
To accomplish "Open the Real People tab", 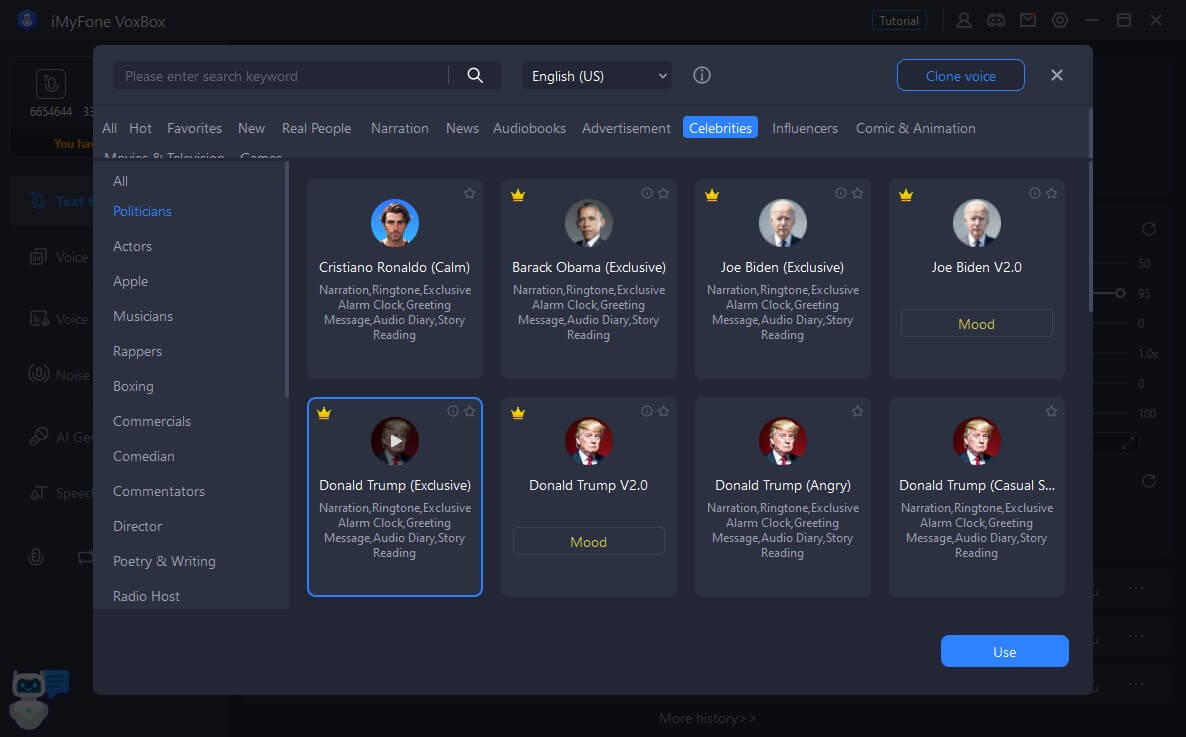I will coord(316,128).
